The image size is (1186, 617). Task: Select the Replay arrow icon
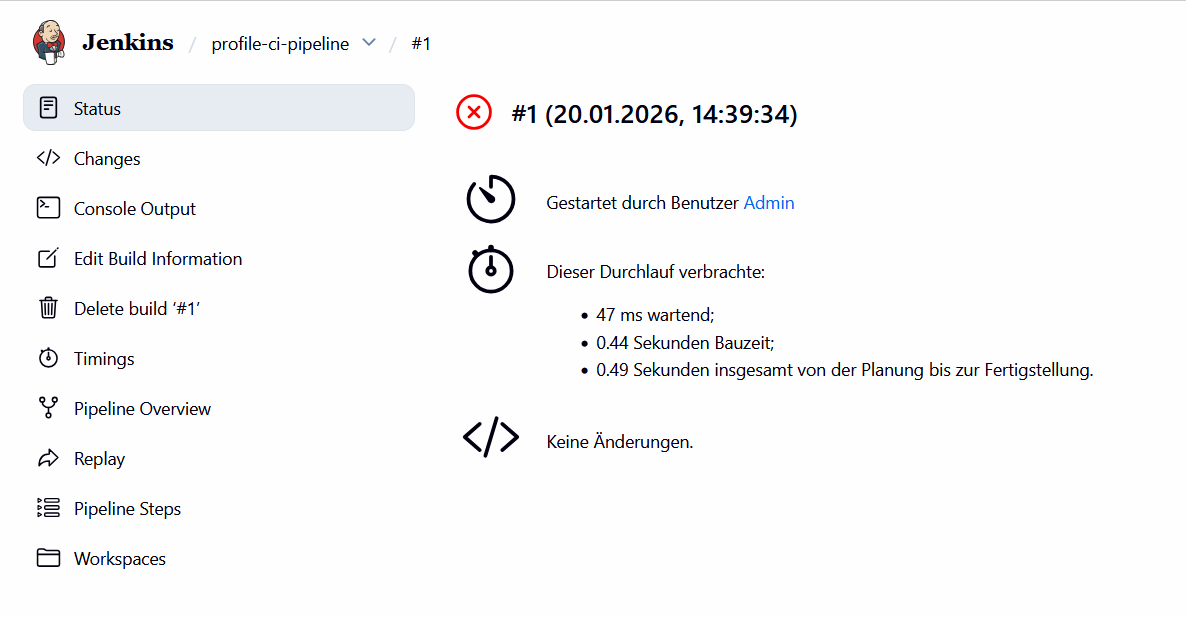click(x=48, y=458)
